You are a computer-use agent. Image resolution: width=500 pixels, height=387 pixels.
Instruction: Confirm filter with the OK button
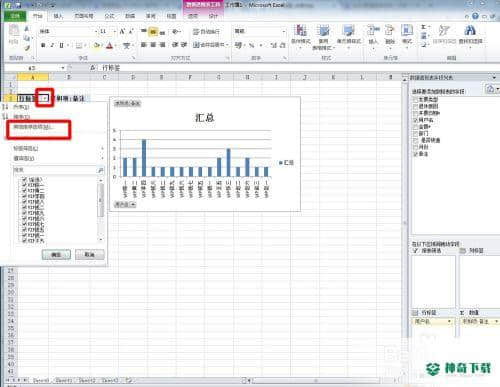tap(56, 255)
